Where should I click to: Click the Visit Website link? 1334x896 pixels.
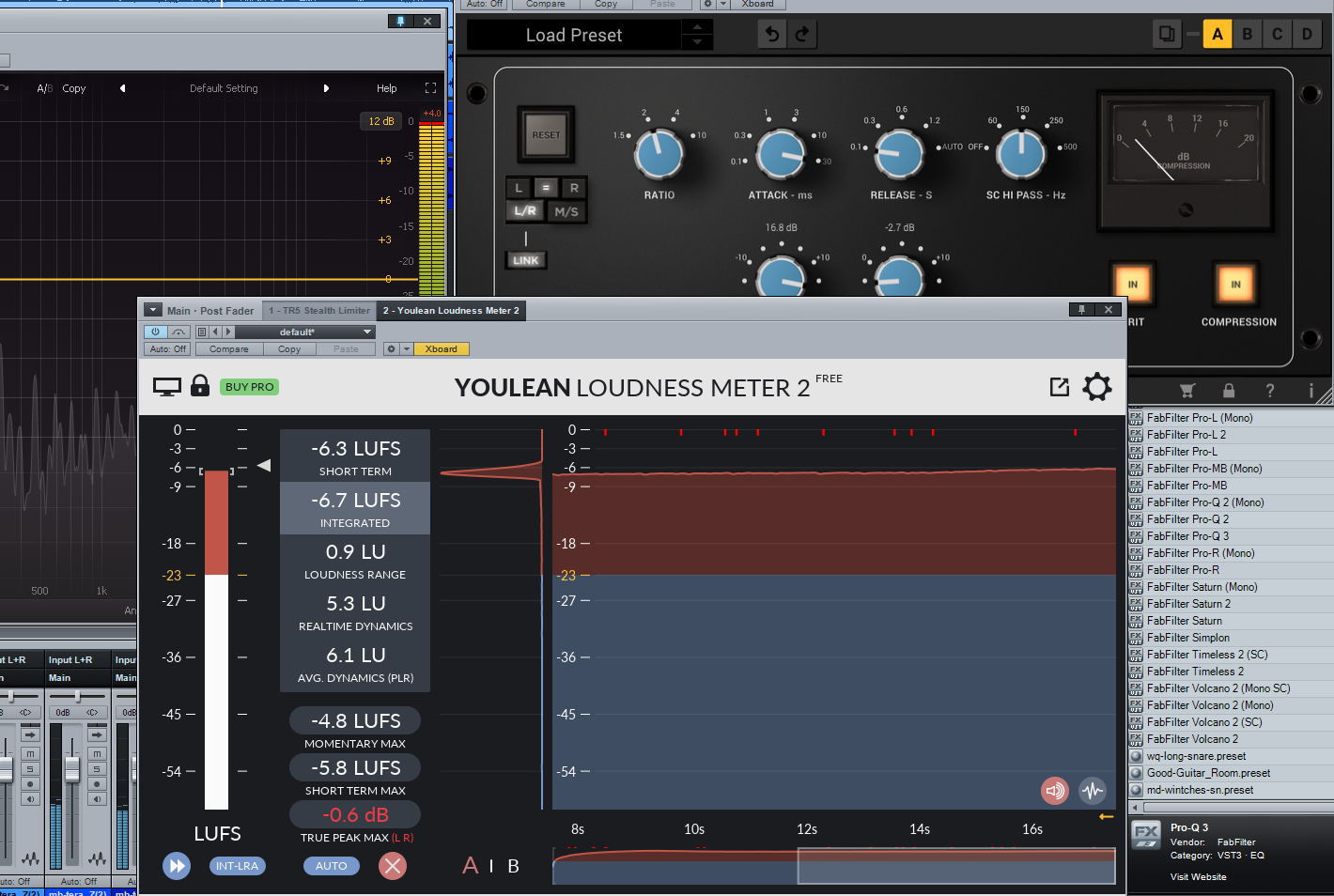pos(1198,877)
